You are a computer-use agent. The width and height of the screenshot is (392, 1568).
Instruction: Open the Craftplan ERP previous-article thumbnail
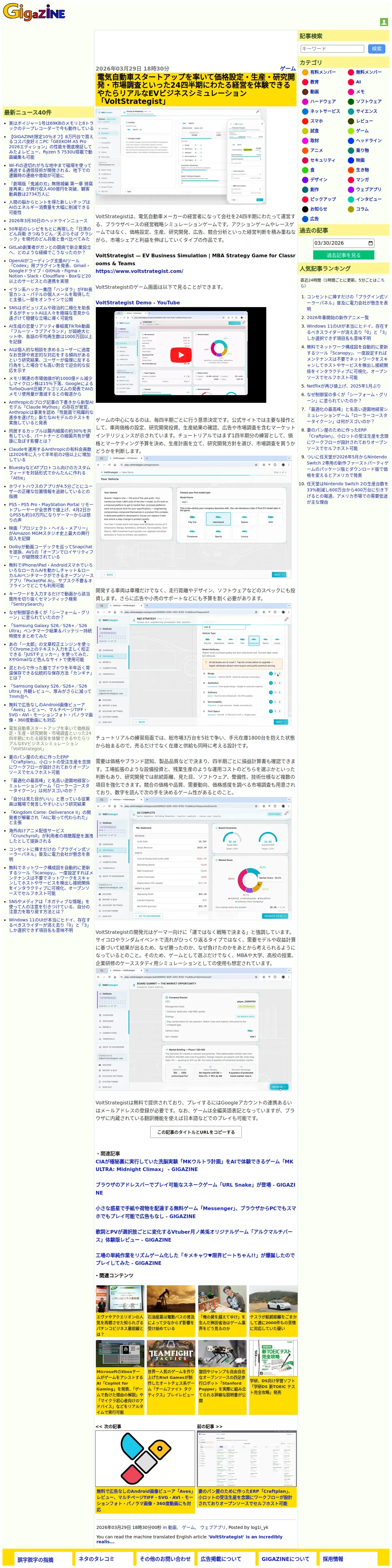tap(247, 1458)
